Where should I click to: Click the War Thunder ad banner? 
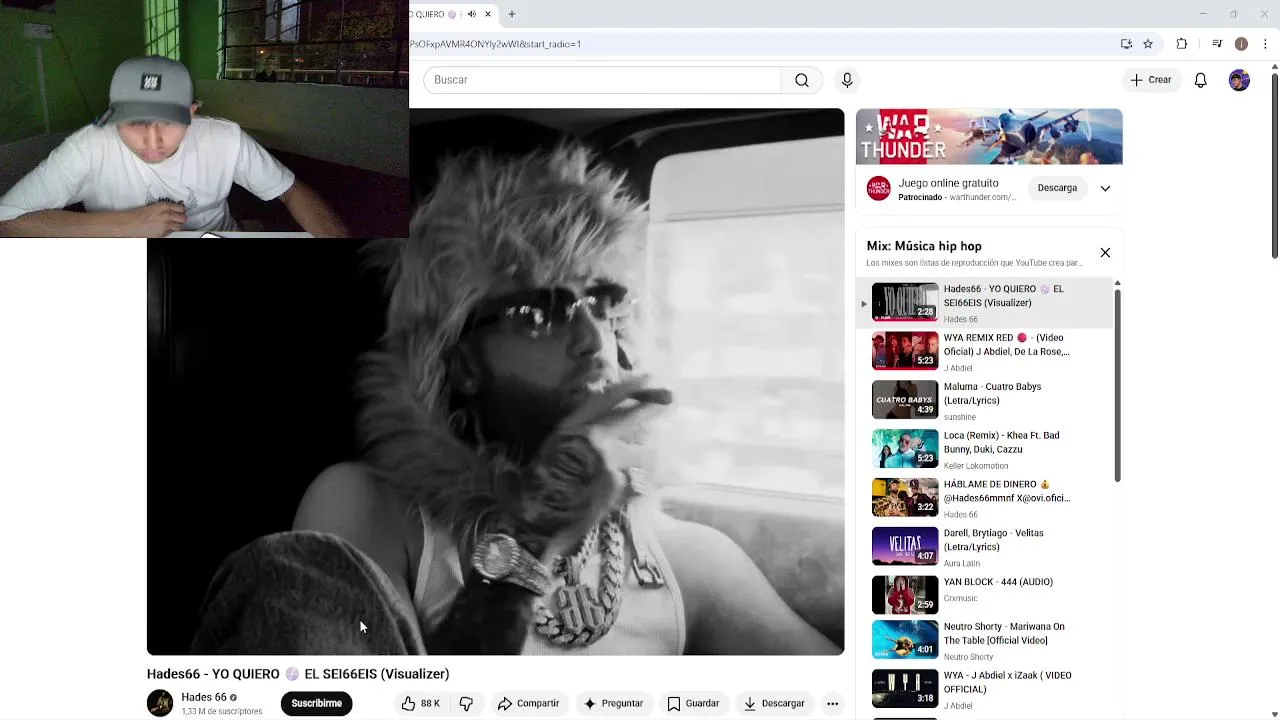pos(989,136)
